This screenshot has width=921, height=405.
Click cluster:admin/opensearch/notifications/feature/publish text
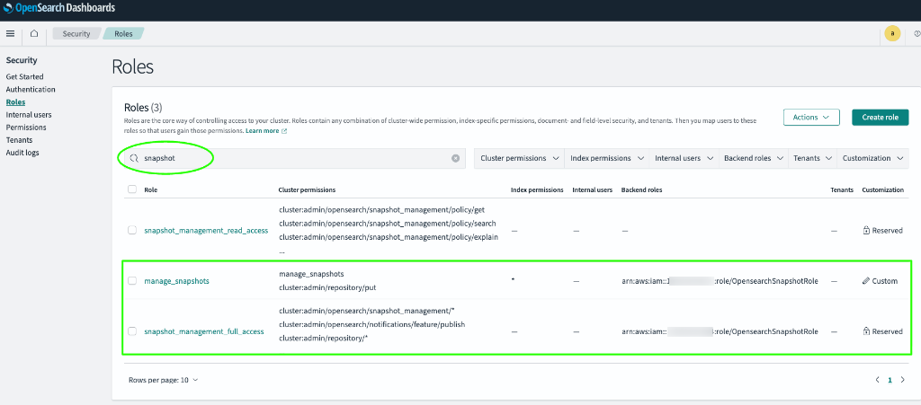point(372,325)
